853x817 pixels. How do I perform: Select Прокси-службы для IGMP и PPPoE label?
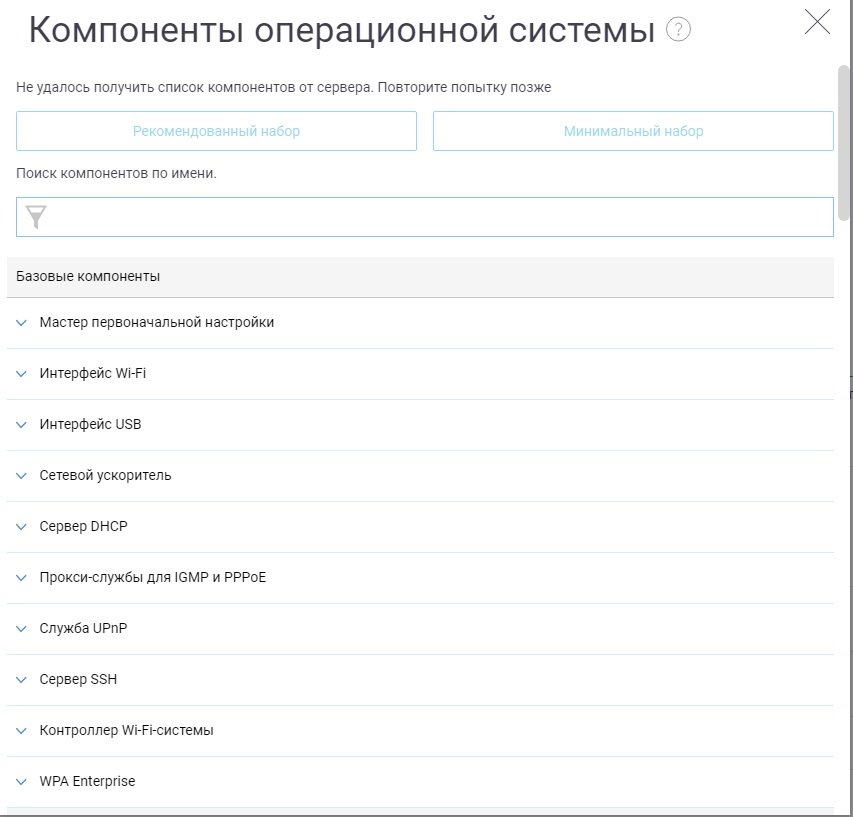[x=153, y=577]
